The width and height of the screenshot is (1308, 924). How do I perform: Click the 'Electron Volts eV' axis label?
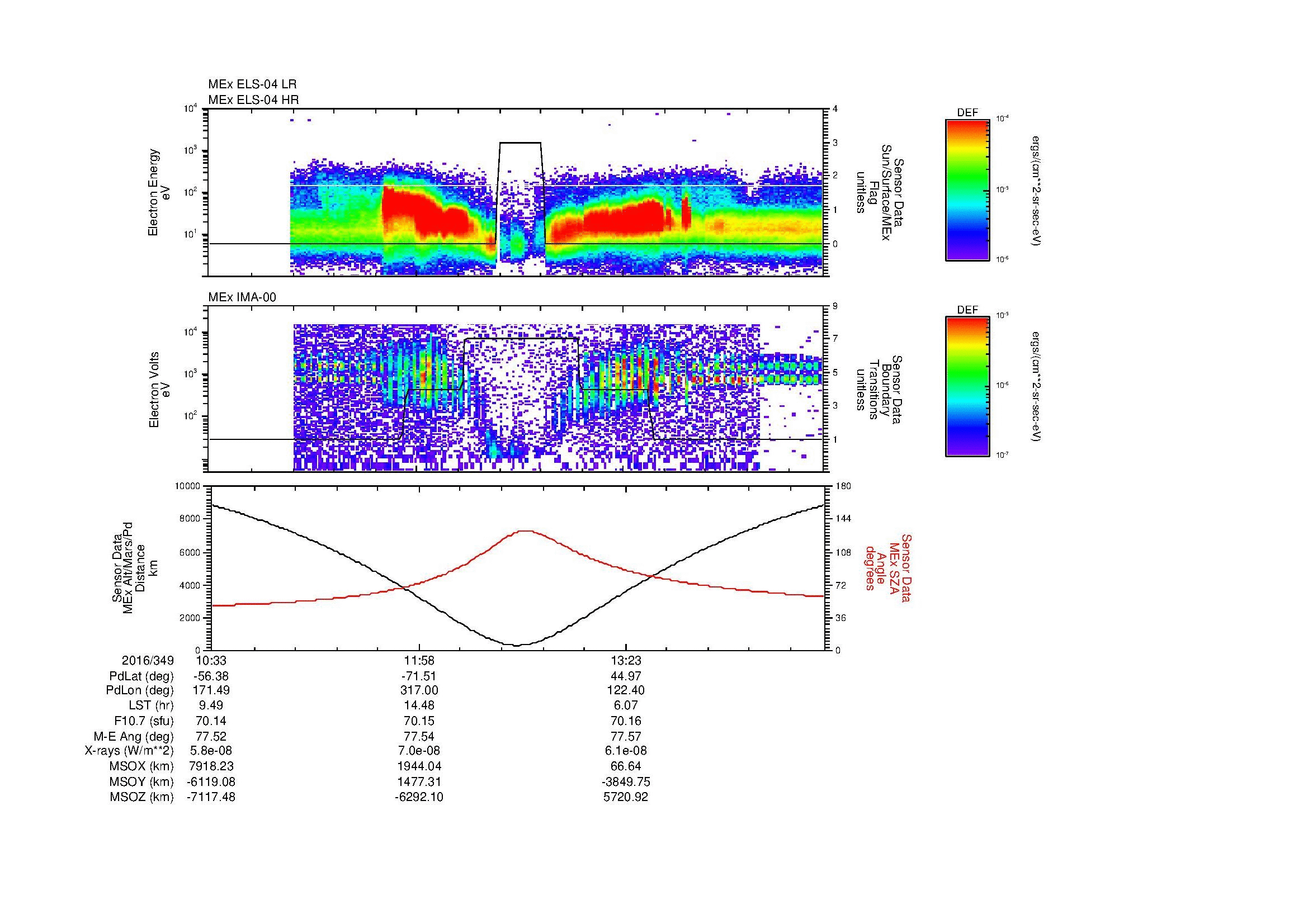[x=159, y=390]
